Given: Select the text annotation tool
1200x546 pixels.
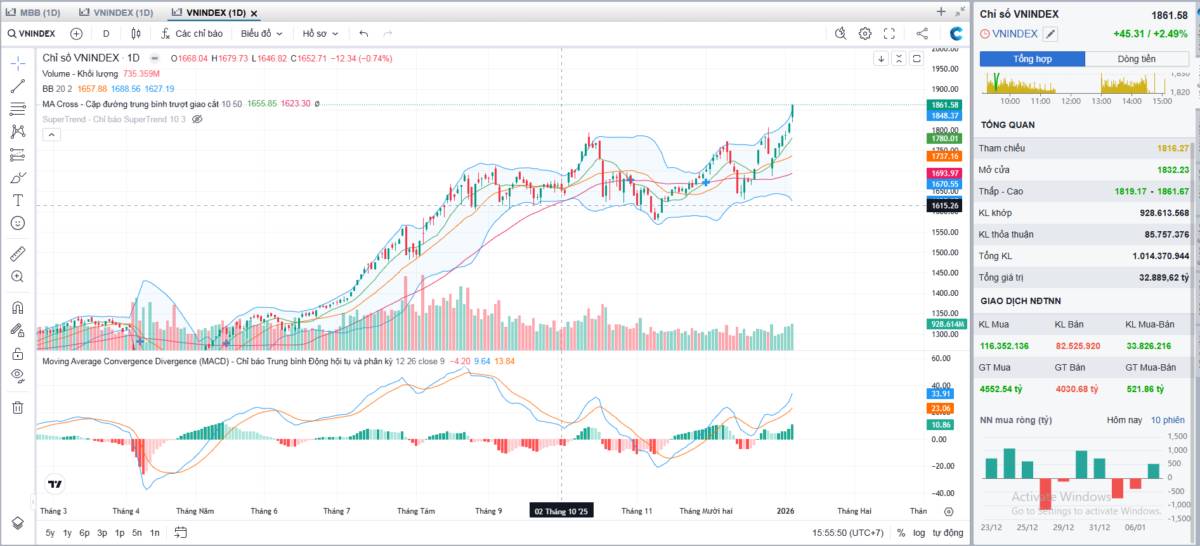Looking at the screenshot, I should point(17,200).
